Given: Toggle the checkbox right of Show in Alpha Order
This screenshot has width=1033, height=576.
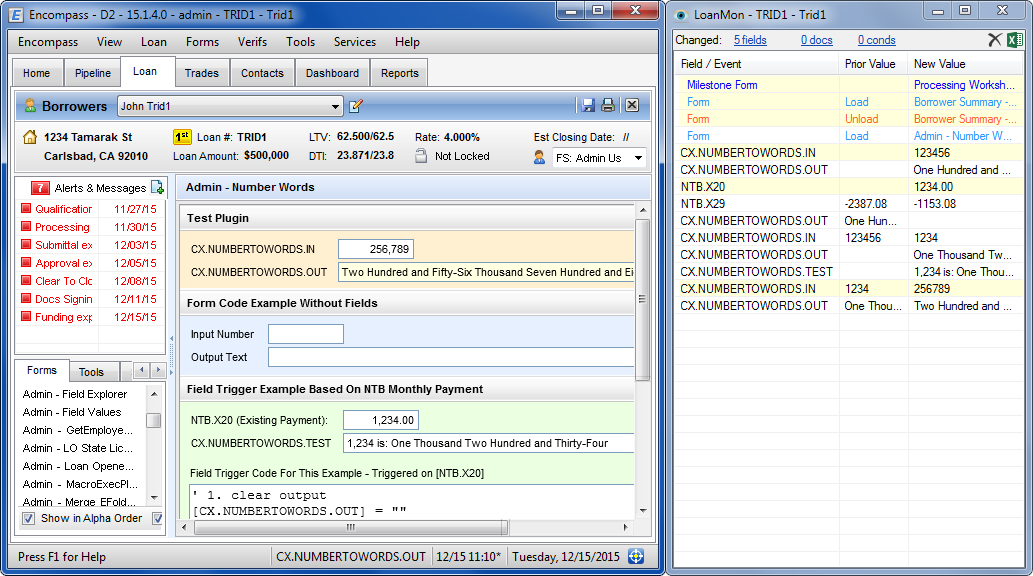Looking at the screenshot, I should click(x=158, y=518).
